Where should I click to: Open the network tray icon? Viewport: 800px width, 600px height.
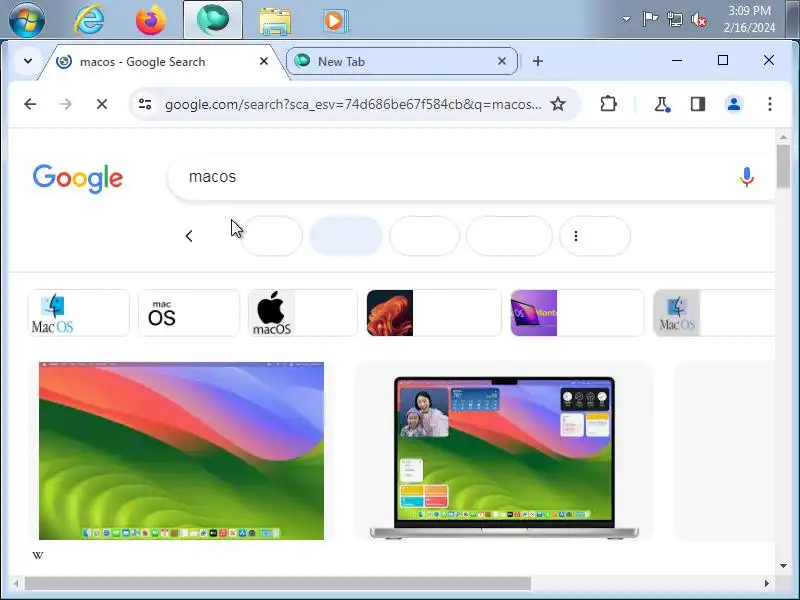(x=674, y=19)
